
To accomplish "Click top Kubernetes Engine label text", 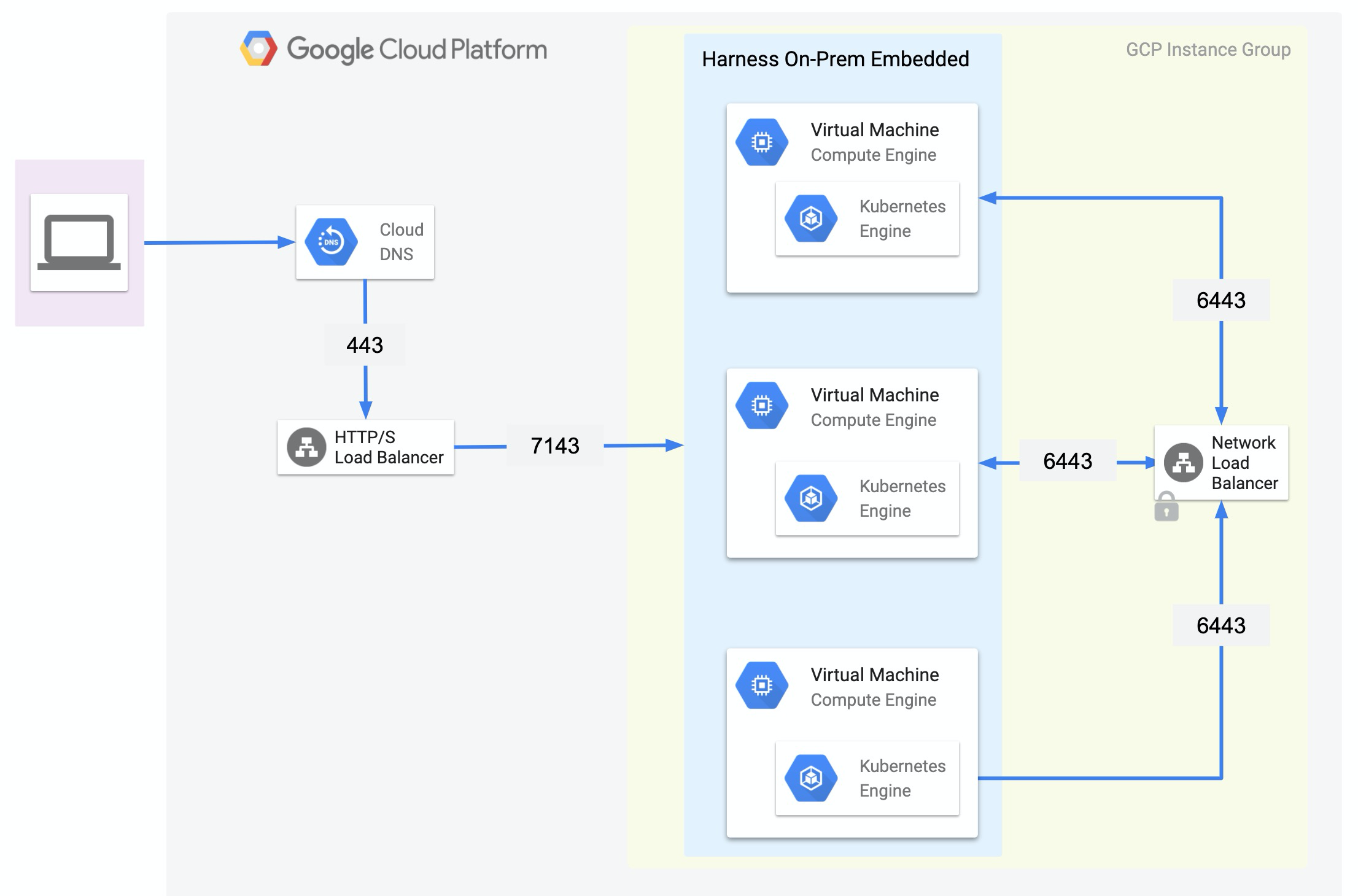I will point(902,218).
